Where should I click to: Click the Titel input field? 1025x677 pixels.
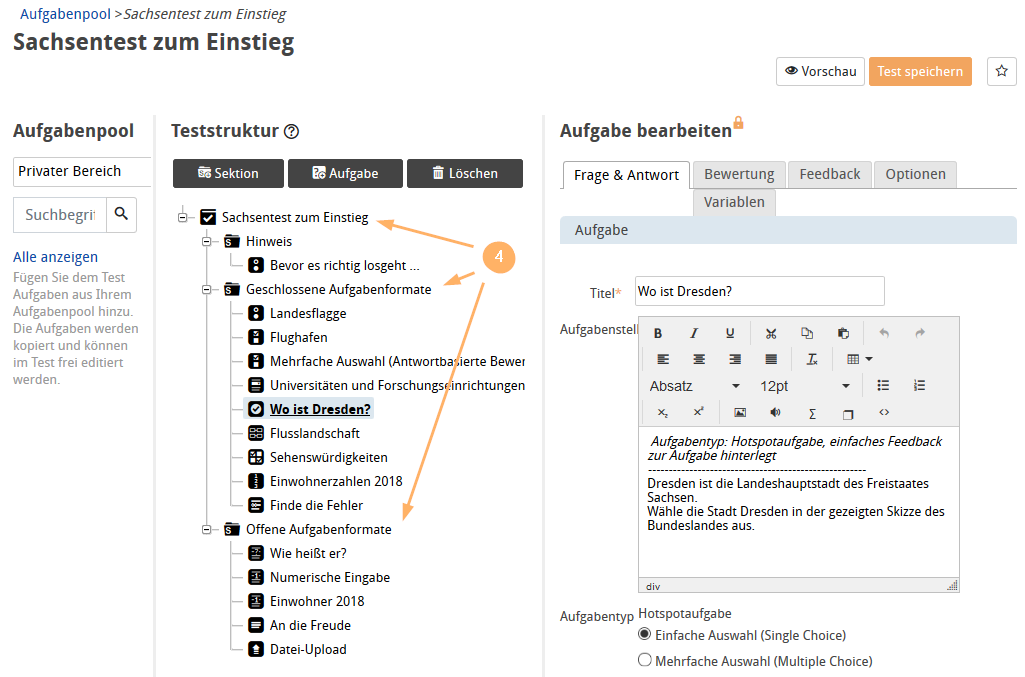759,291
